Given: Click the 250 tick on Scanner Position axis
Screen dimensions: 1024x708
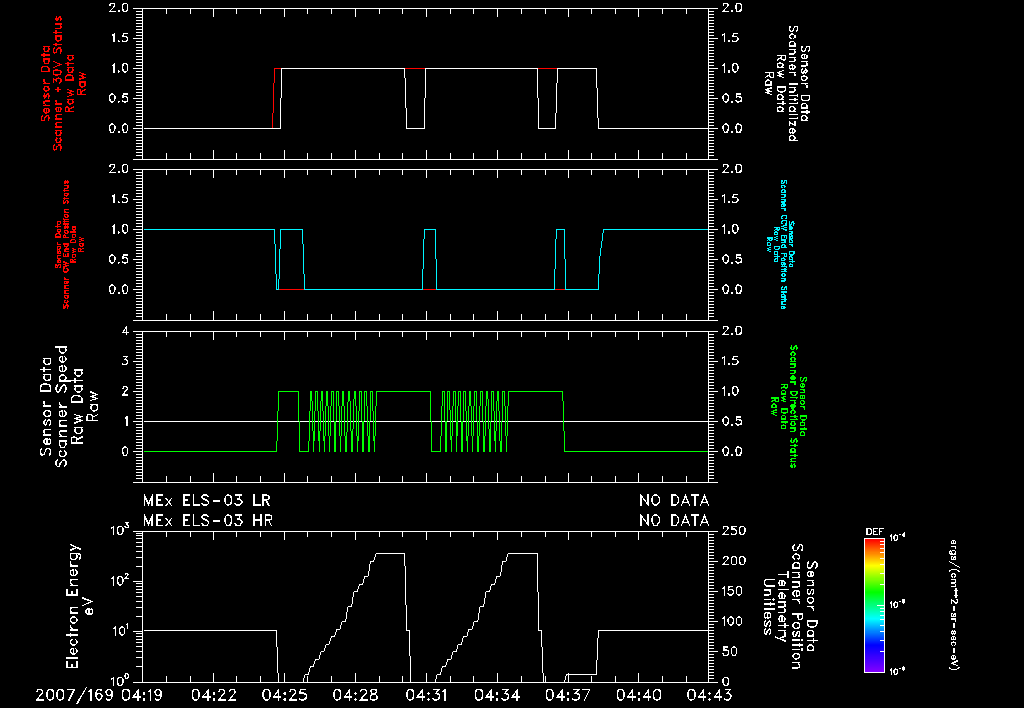Looking at the screenshot, I should 733,531.
